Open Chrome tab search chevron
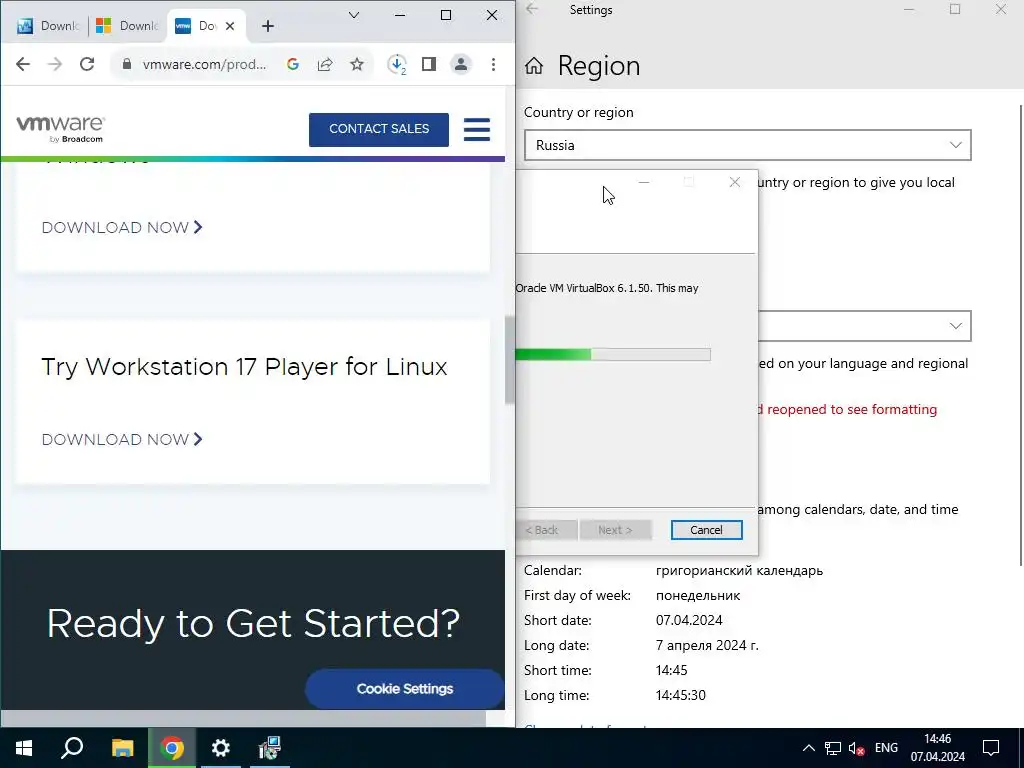 tap(354, 15)
